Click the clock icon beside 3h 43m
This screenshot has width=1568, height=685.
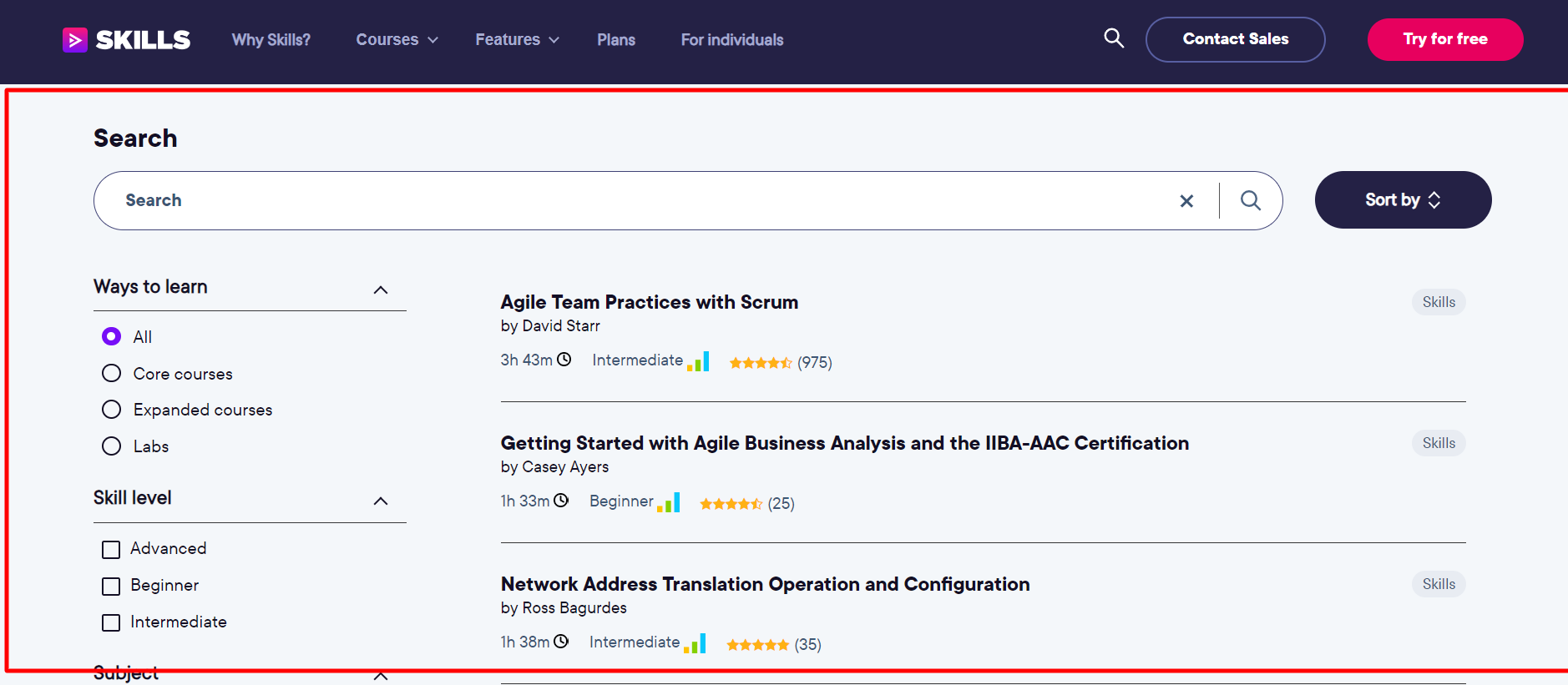[564, 360]
